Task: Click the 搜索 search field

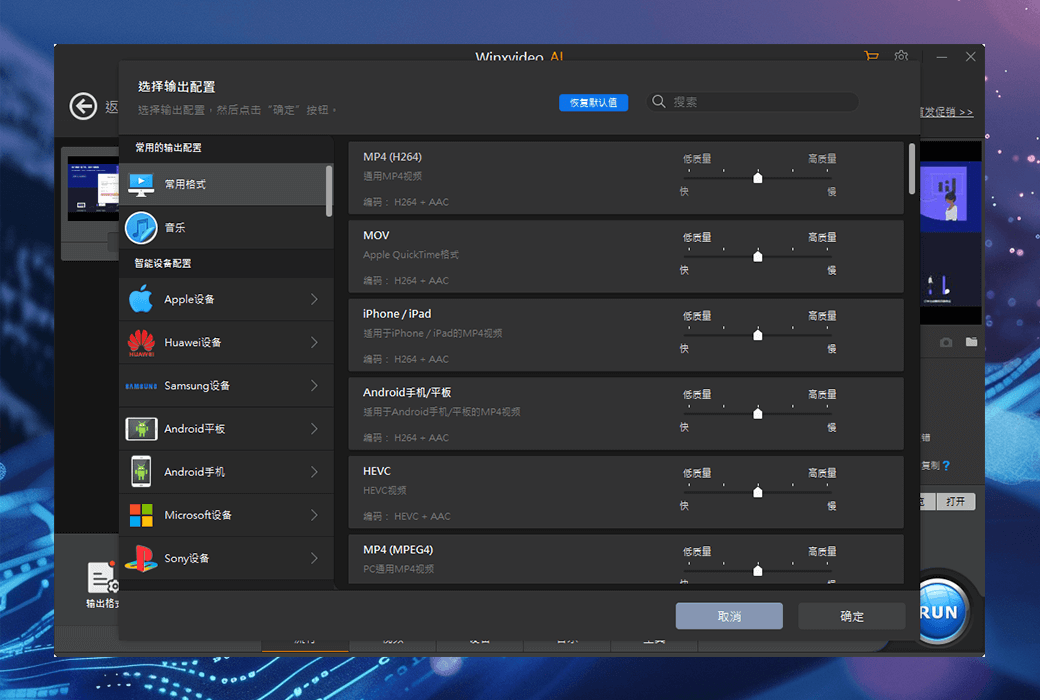Action: coord(752,102)
